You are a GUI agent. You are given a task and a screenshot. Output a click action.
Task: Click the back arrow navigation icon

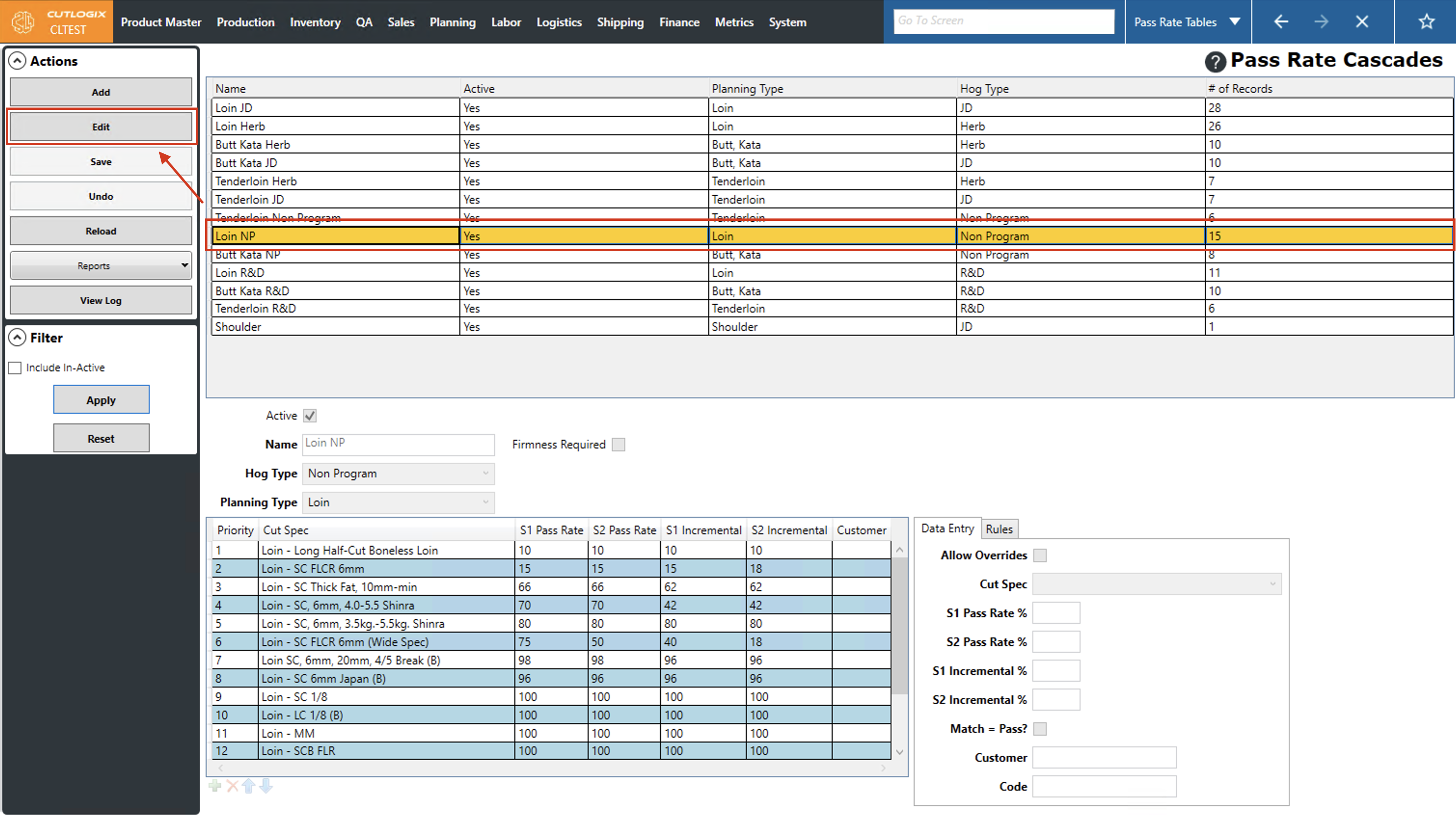[x=1281, y=22]
